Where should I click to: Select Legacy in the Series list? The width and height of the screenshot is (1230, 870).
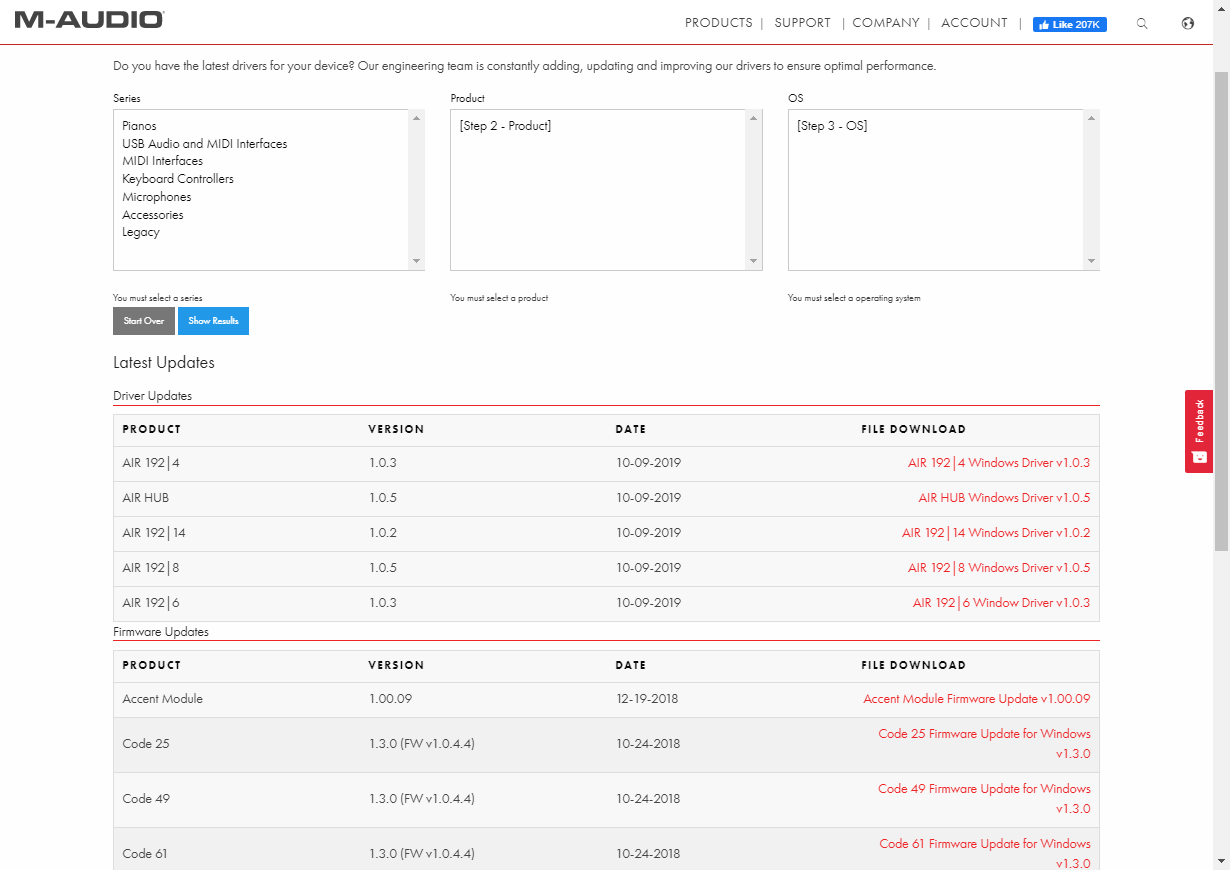pyautogui.click(x=141, y=232)
